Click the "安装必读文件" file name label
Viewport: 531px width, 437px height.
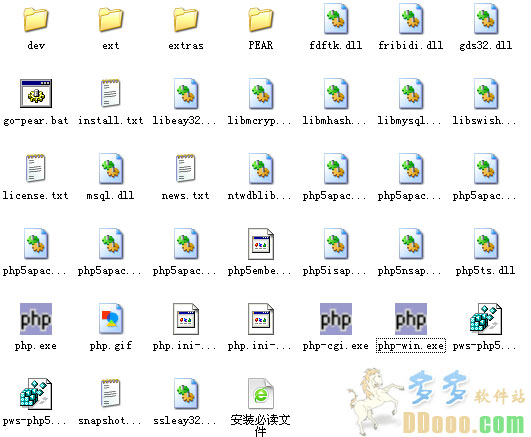click(x=260, y=425)
